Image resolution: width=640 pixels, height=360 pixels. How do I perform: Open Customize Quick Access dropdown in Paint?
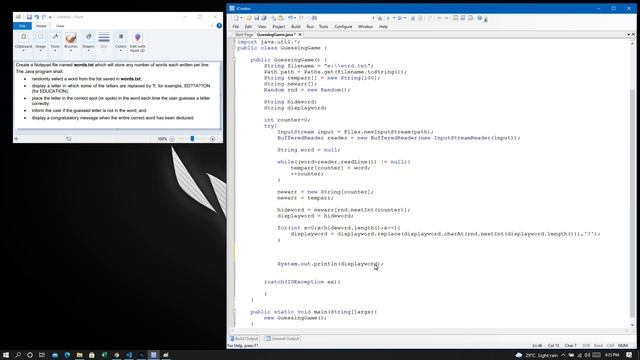[x=50, y=17]
